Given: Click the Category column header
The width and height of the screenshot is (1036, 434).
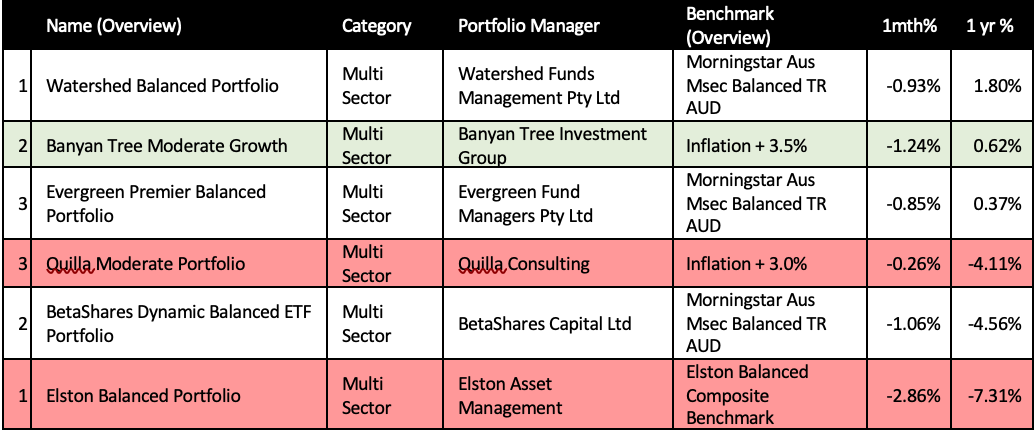Looking at the screenshot, I should 376,27.
